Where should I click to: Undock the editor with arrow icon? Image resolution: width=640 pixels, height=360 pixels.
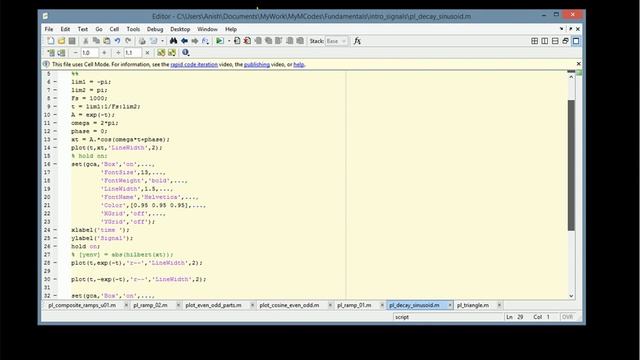point(570,29)
